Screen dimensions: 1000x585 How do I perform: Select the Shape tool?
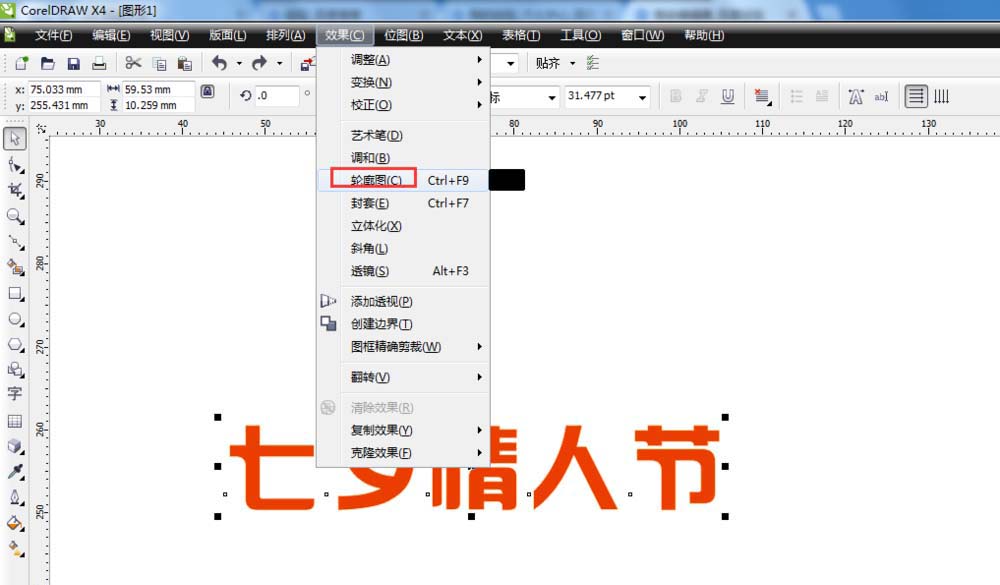tap(15, 166)
